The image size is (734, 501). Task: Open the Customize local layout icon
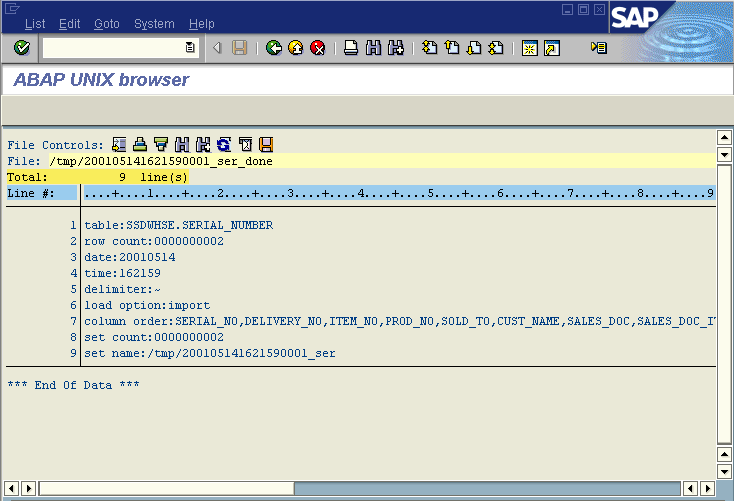click(599, 48)
